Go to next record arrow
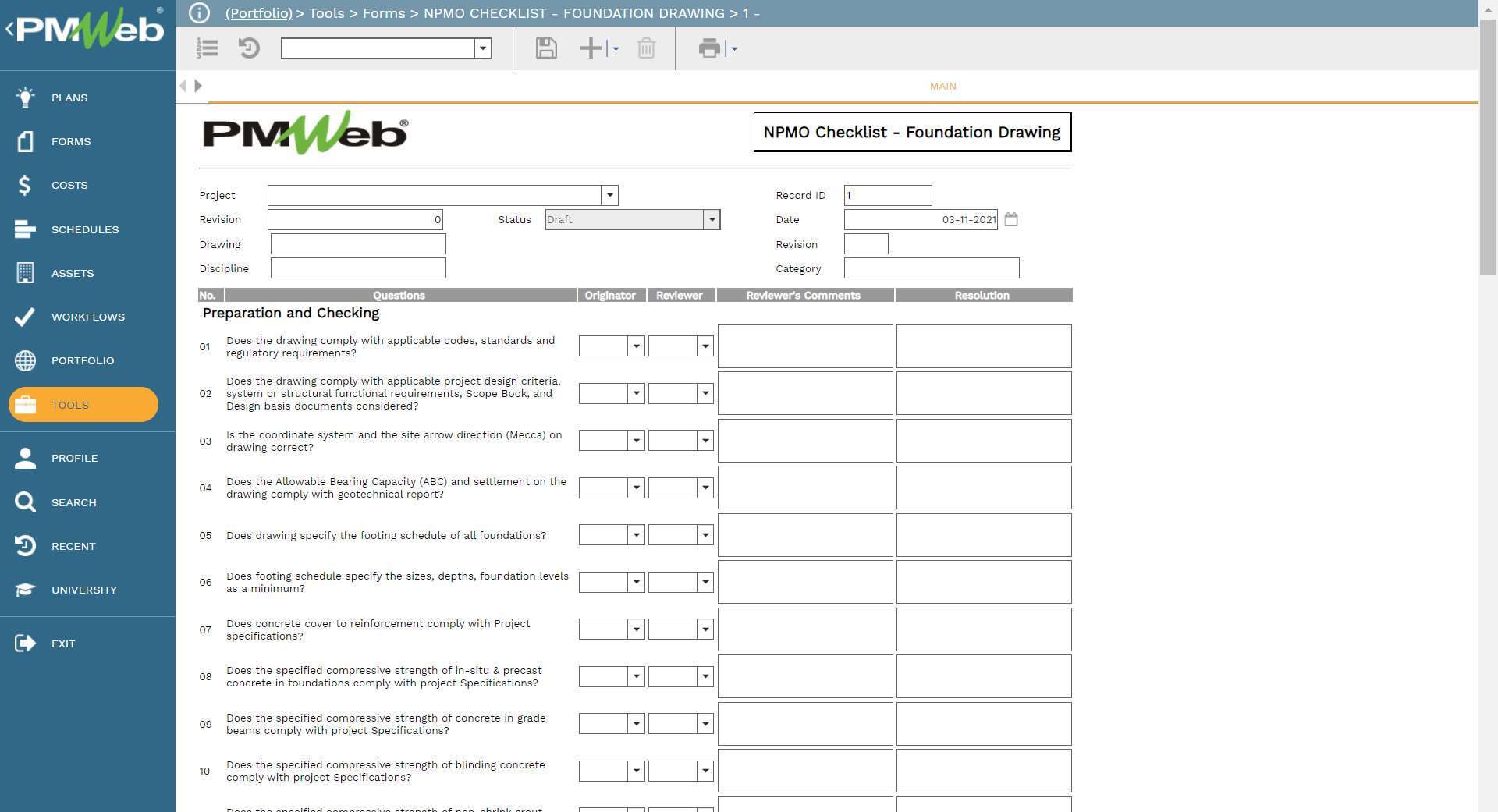The width and height of the screenshot is (1498, 812). [x=198, y=86]
